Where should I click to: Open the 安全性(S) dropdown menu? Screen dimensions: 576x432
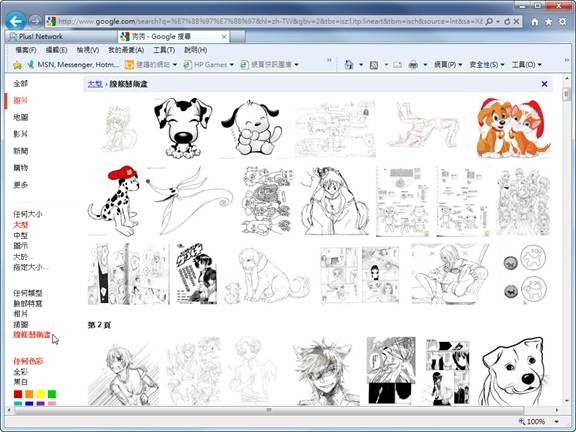tap(487, 65)
